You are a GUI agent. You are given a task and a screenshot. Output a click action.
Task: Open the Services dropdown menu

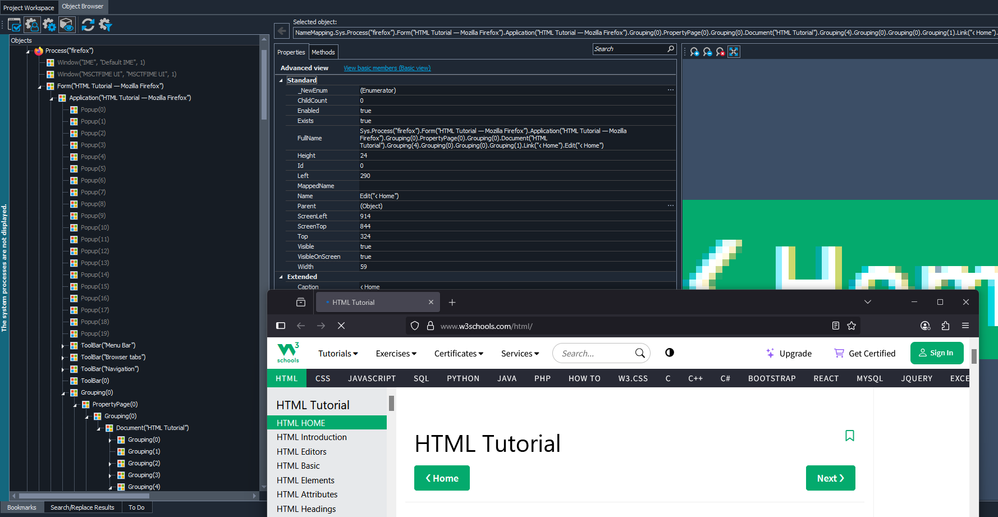(520, 353)
